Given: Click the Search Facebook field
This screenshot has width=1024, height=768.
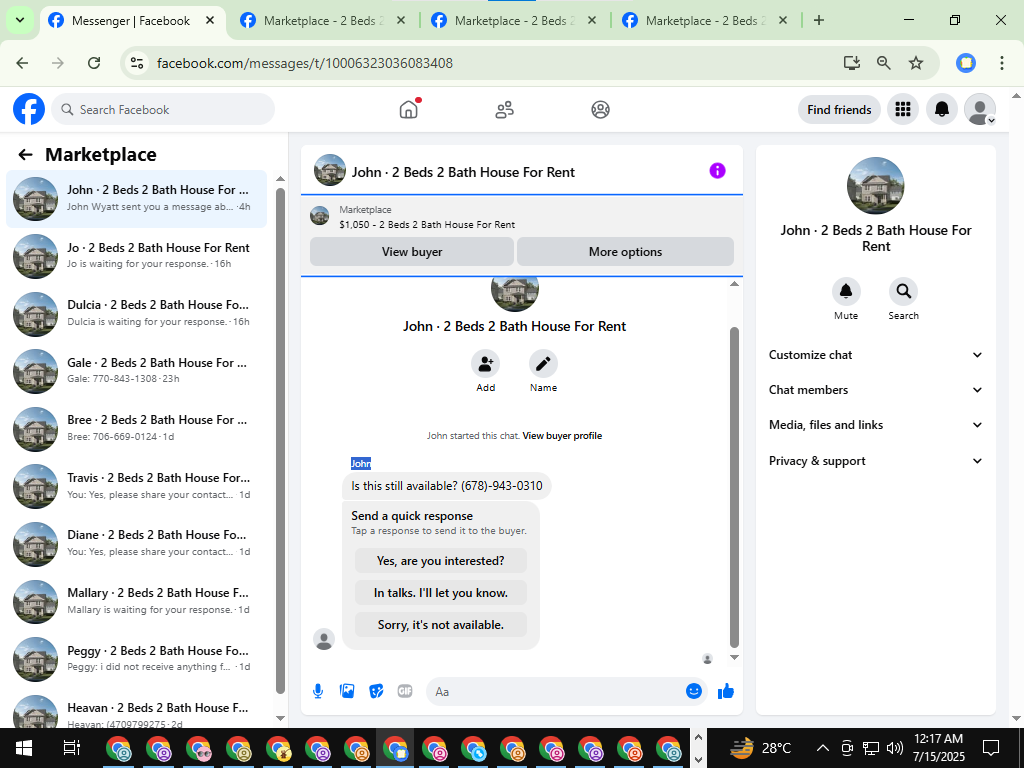Looking at the screenshot, I should click(x=163, y=109).
